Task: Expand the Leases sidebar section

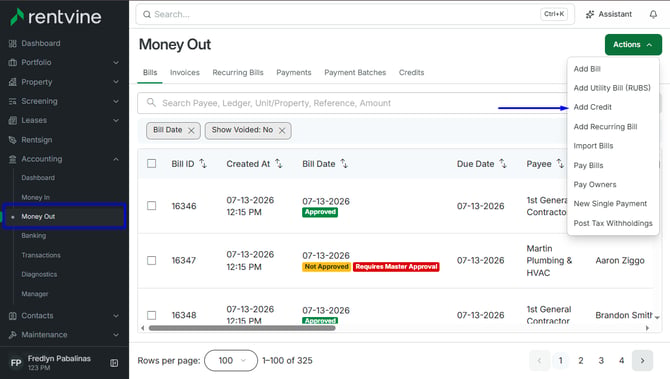Action: click(x=116, y=120)
